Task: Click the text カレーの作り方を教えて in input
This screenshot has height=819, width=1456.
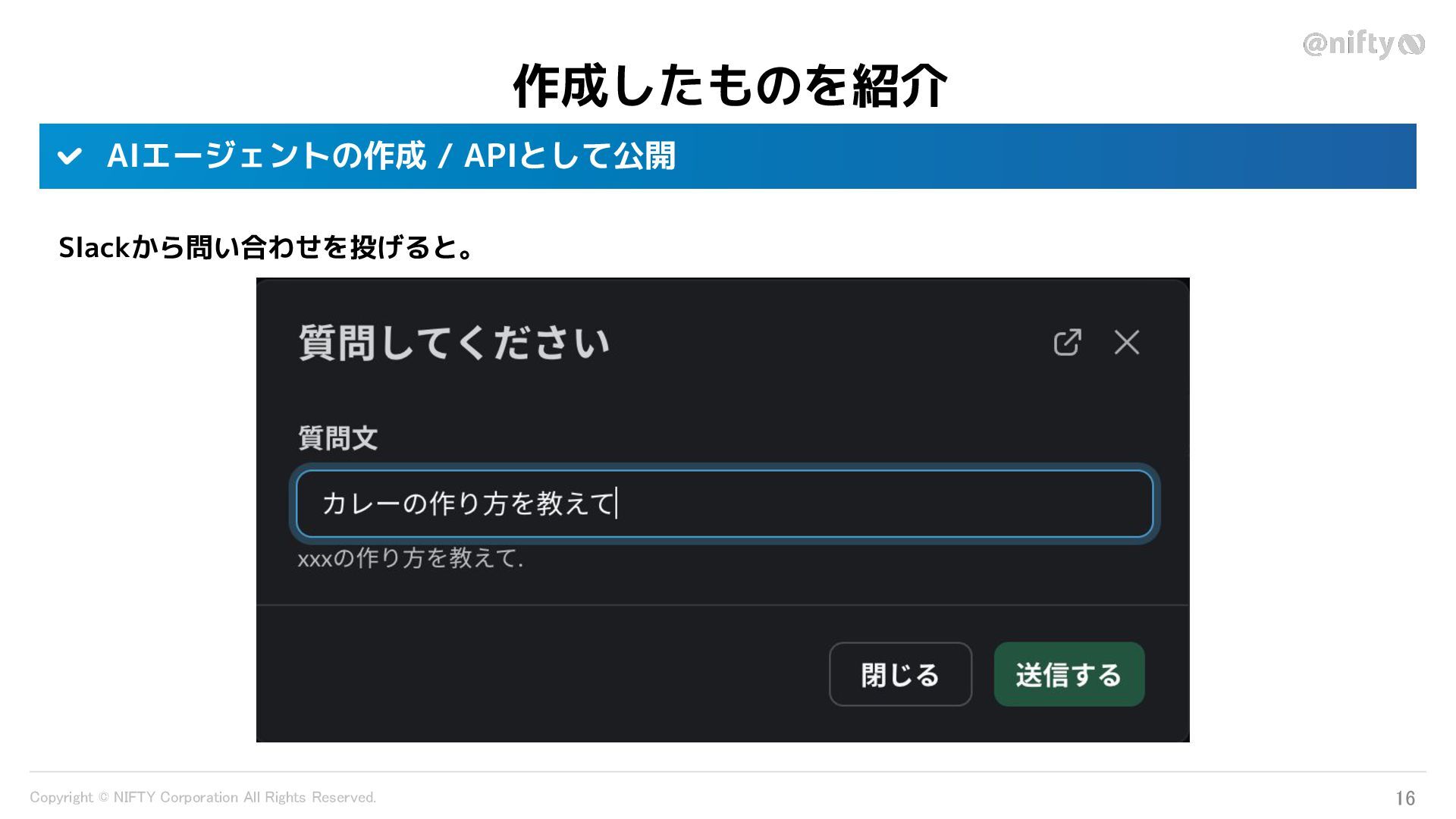Action: (468, 504)
